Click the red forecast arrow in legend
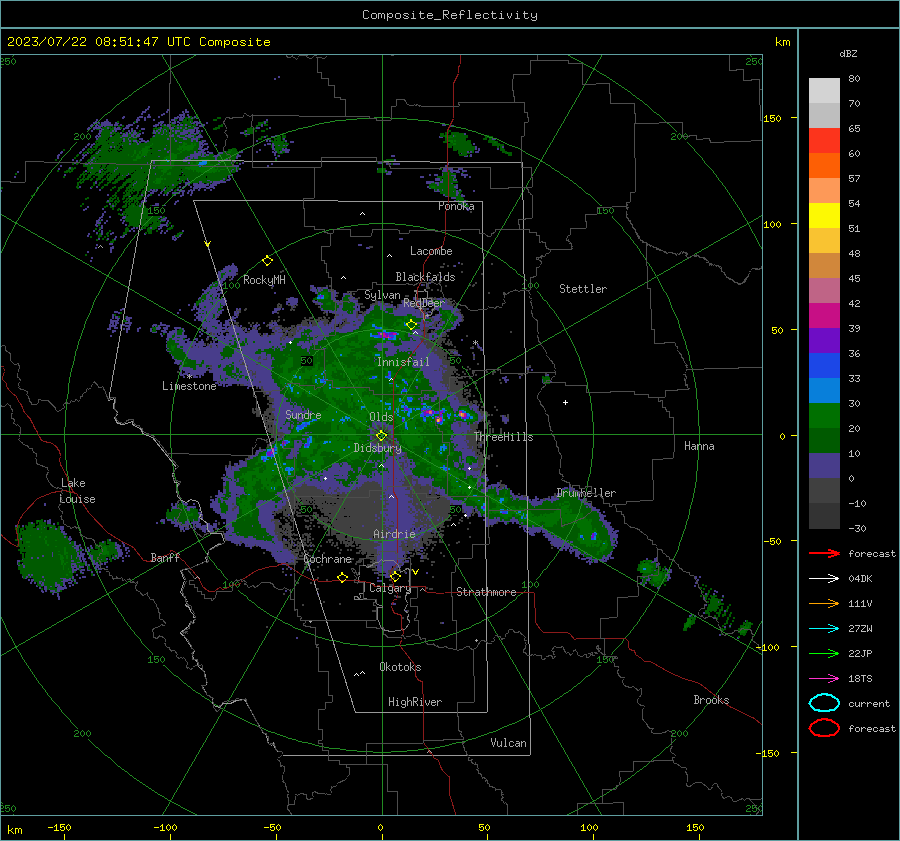This screenshot has height=841, width=900. point(824,553)
